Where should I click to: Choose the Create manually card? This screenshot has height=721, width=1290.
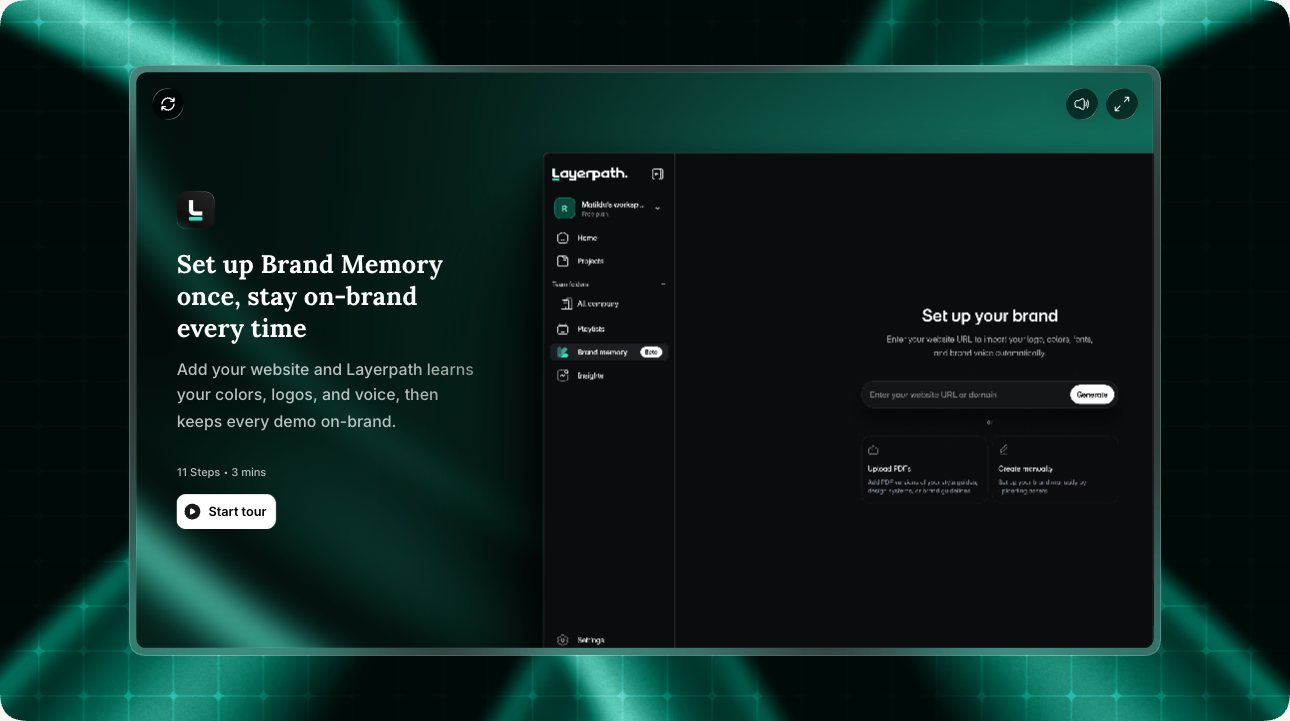1054,468
